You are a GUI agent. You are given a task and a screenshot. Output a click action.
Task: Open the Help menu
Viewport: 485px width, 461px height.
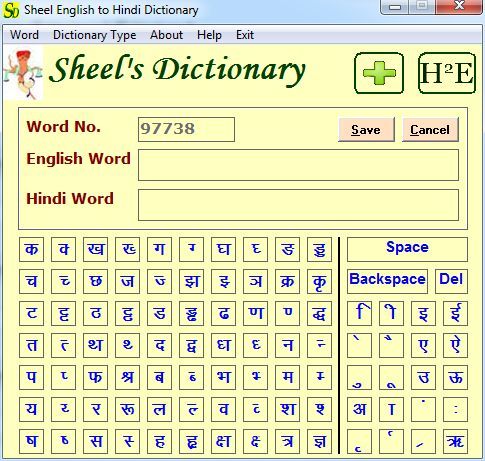[x=209, y=35]
